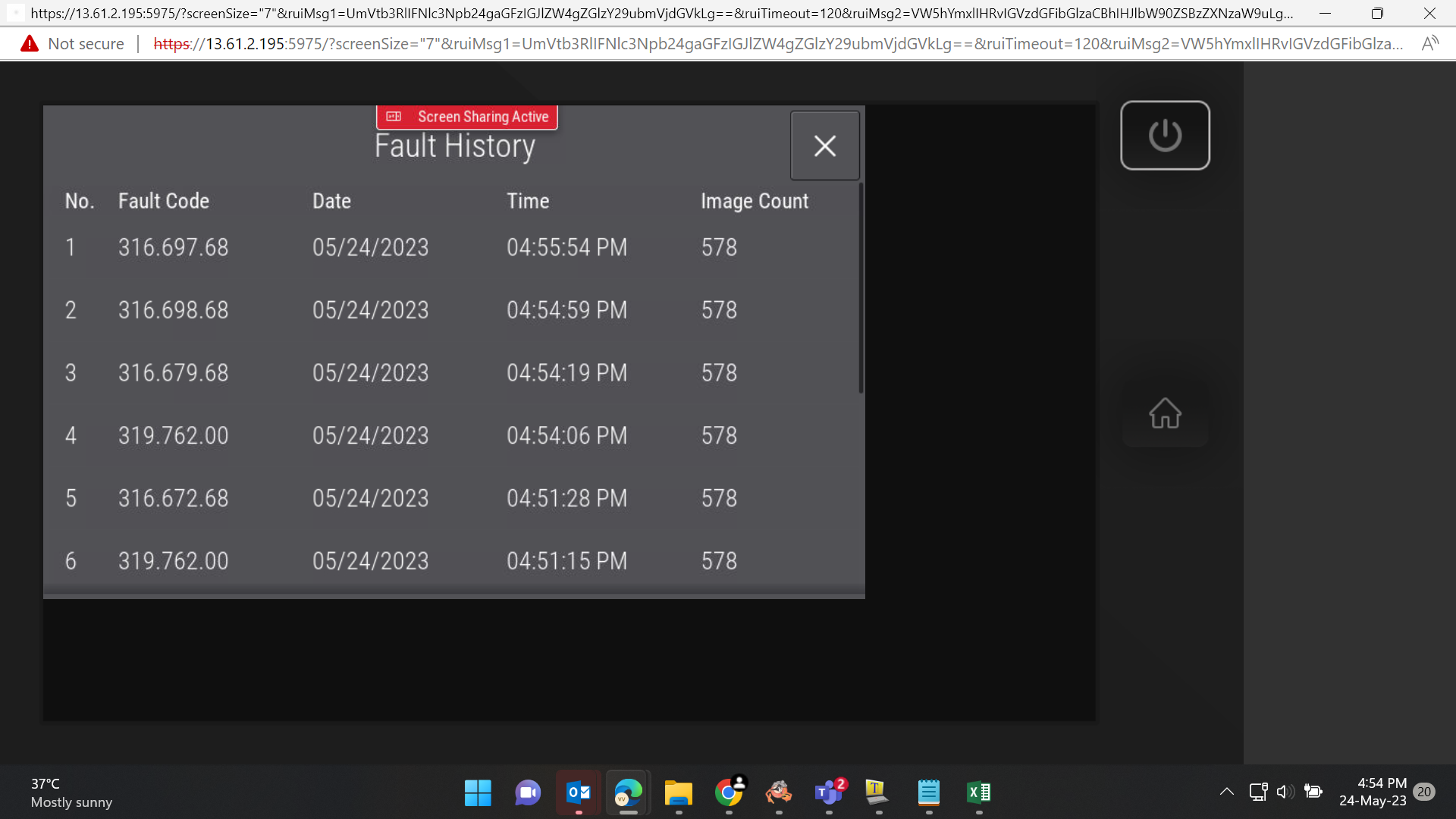Open the volume control in system tray
Image resolution: width=1456 pixels, height=819 pixels.
point(1285,792)
